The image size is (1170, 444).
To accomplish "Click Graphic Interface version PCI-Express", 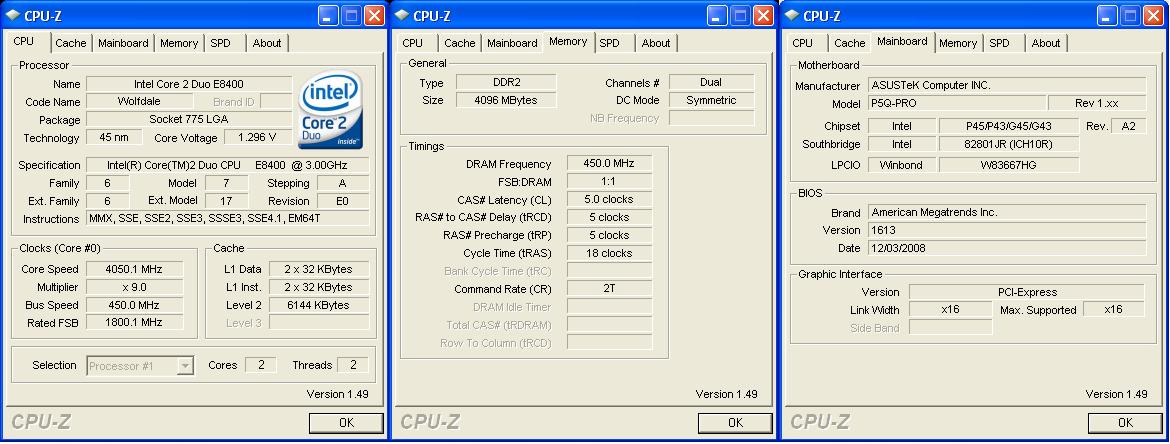I will [x=1027, y=292].
